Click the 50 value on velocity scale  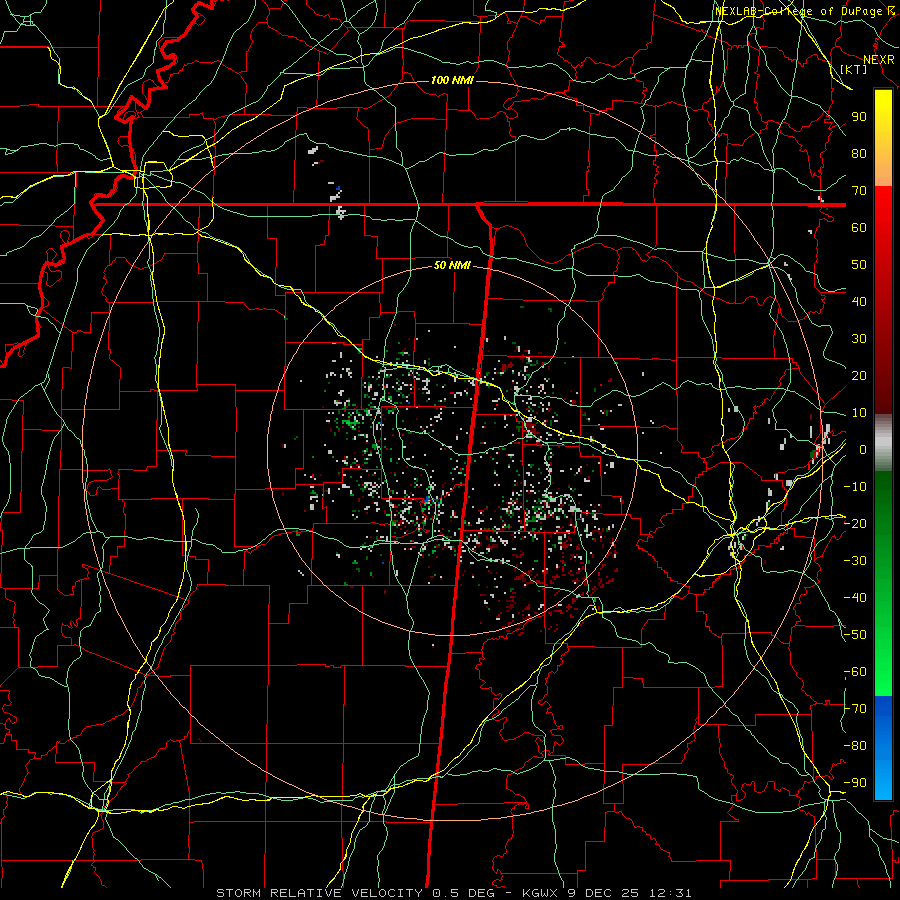tap(859, 265)
